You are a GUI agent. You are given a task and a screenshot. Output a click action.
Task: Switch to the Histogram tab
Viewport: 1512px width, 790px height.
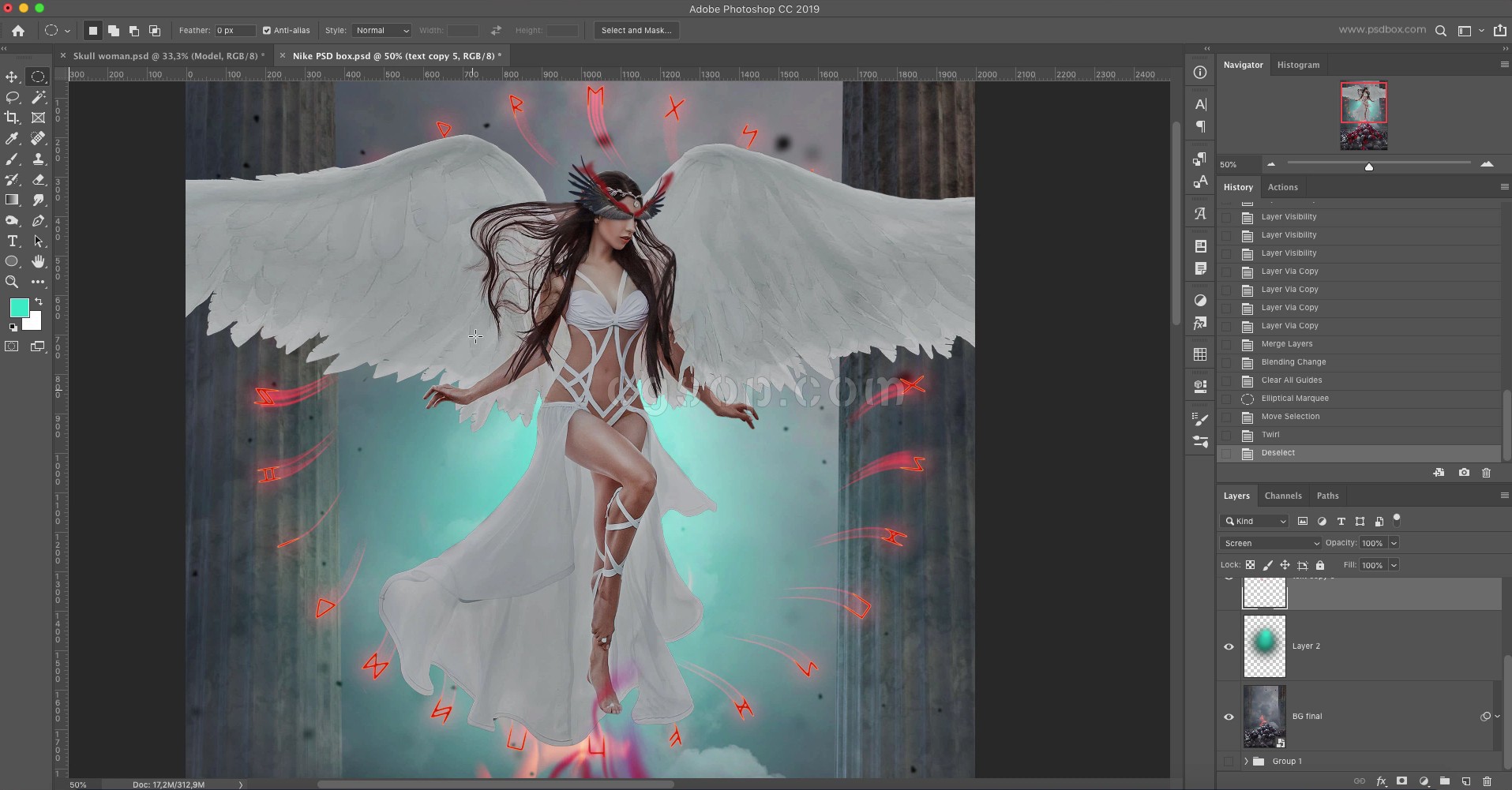[1298, 65]
